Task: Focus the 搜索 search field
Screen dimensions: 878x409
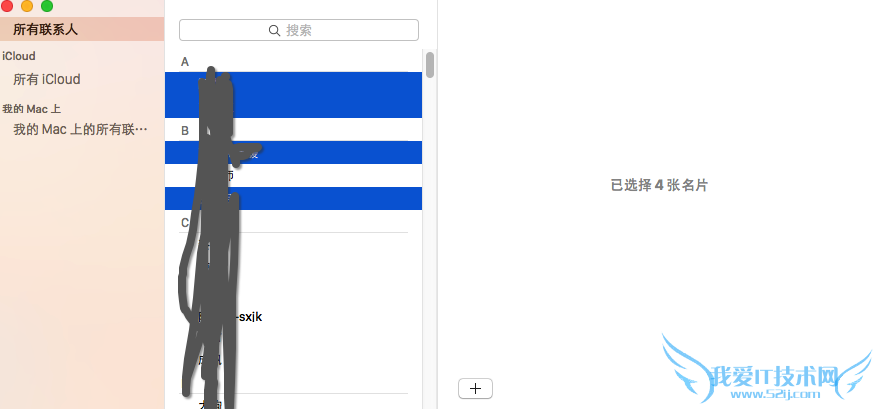Action: pyautogui.click(x=298, y=30)
